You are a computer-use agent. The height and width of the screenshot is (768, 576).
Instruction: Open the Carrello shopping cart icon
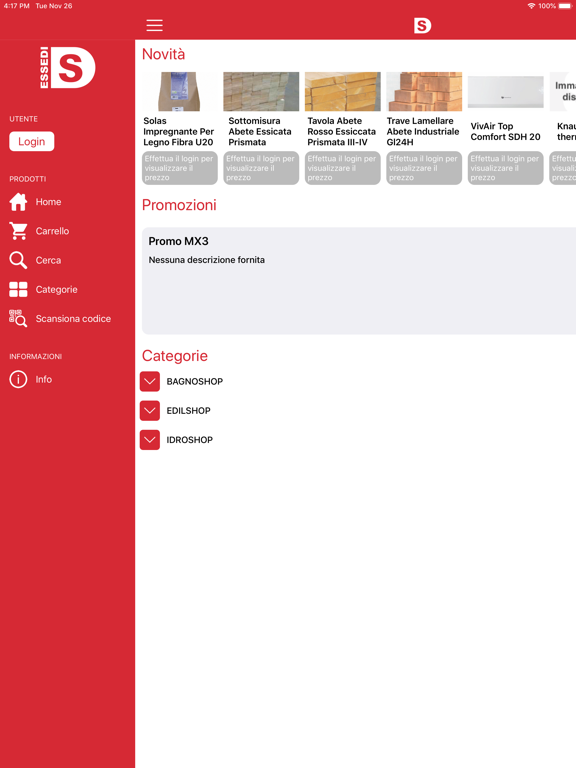click(18, 231)
